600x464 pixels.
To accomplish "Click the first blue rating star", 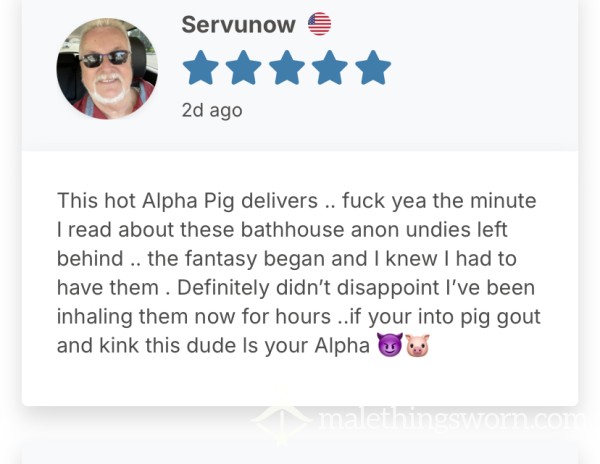I will point(201,68).
